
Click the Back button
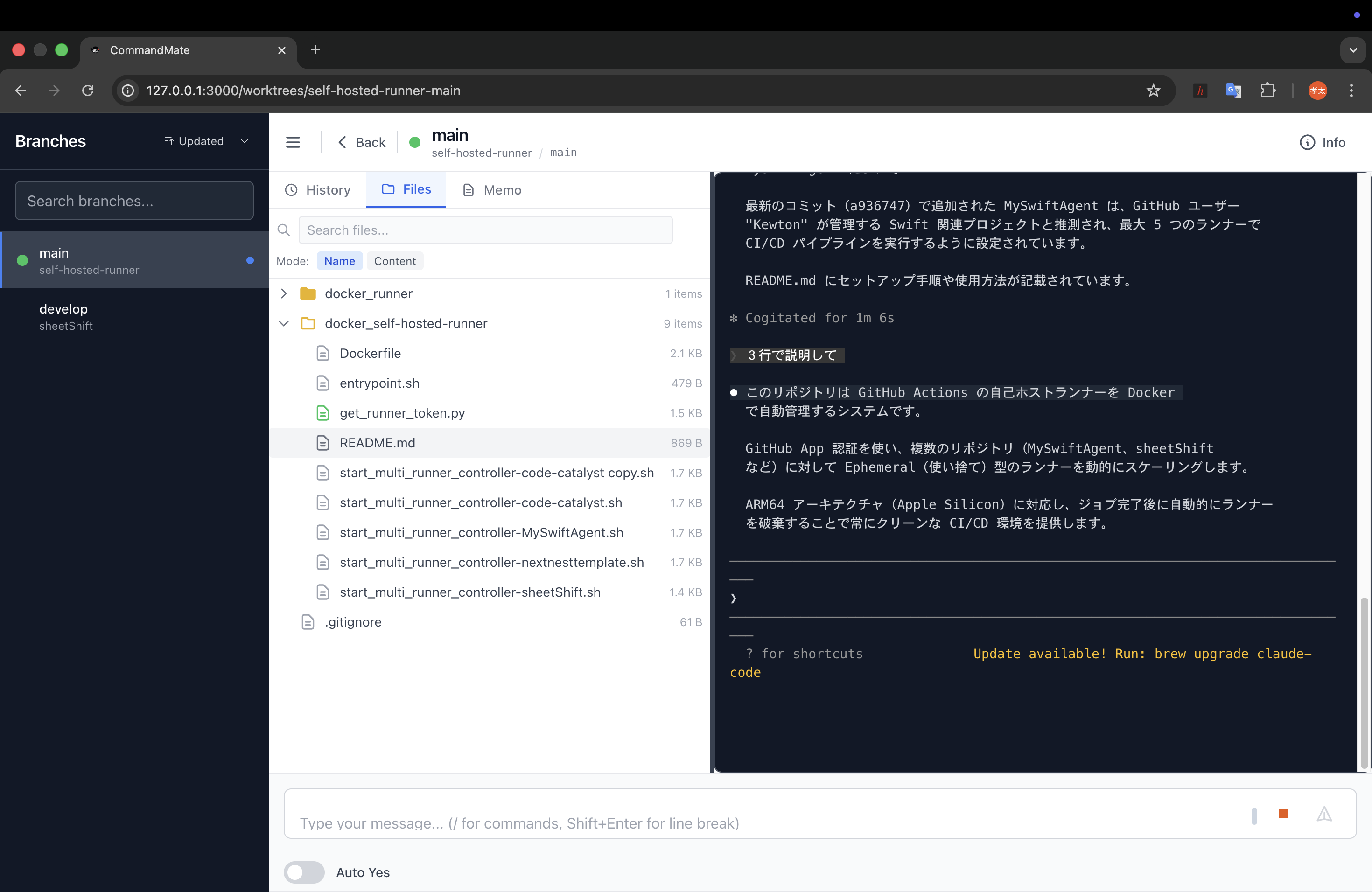click(362, 142)
